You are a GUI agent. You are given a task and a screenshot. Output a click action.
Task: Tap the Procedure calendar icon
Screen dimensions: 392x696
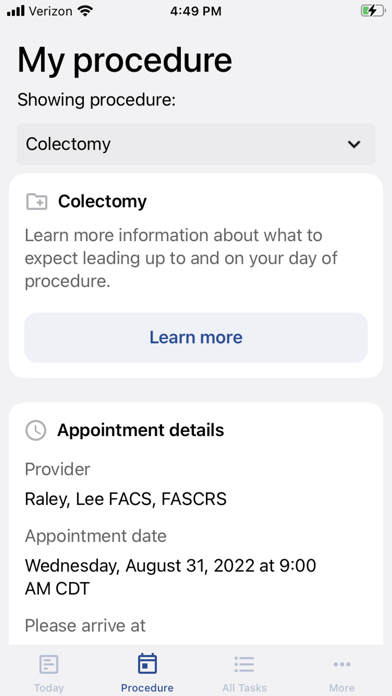coord(147,664)
